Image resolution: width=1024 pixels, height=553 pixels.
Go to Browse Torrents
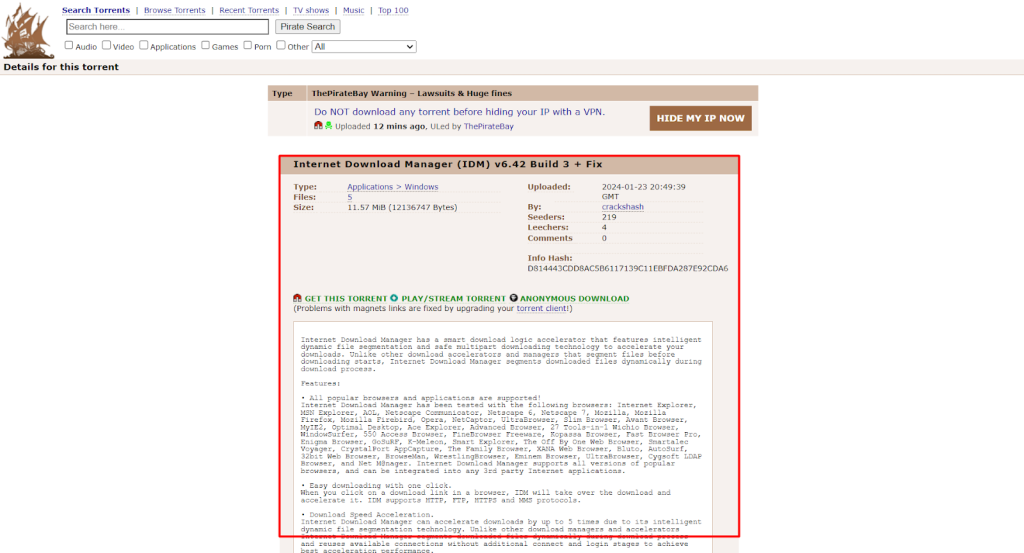[174, 10]
